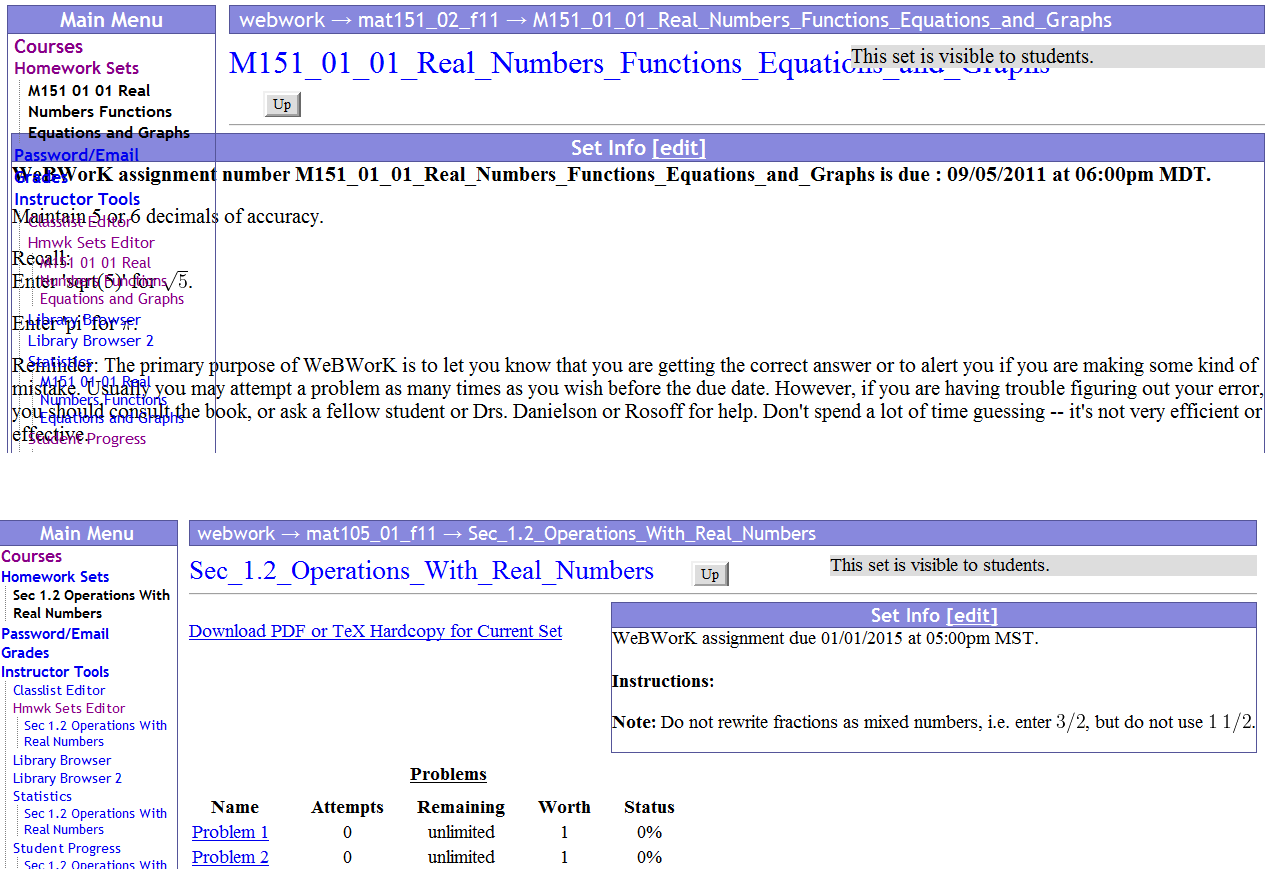Open Library Browser 2 in the mat151 page sidebar
This screenshot has width=1288, height=895.
click(91, 340)
